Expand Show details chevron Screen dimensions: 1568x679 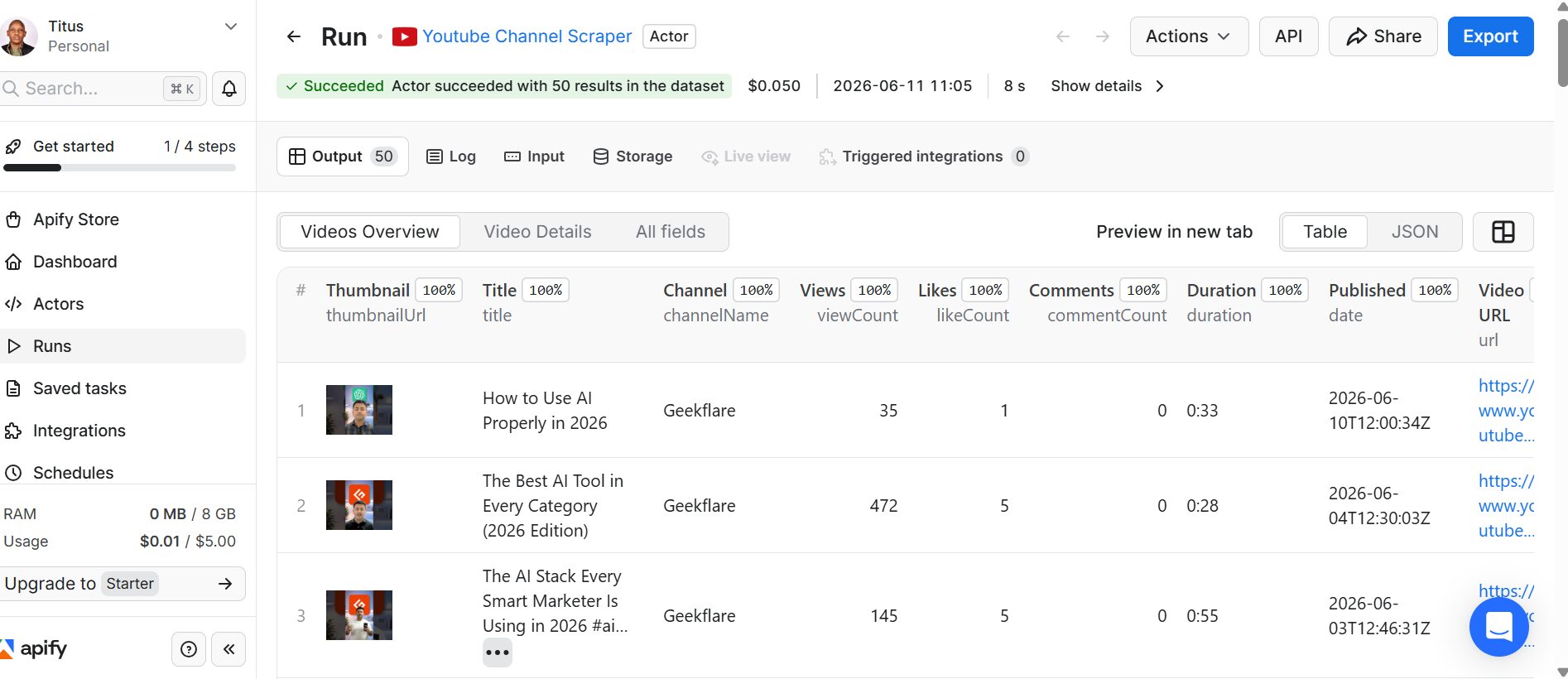1160,86
